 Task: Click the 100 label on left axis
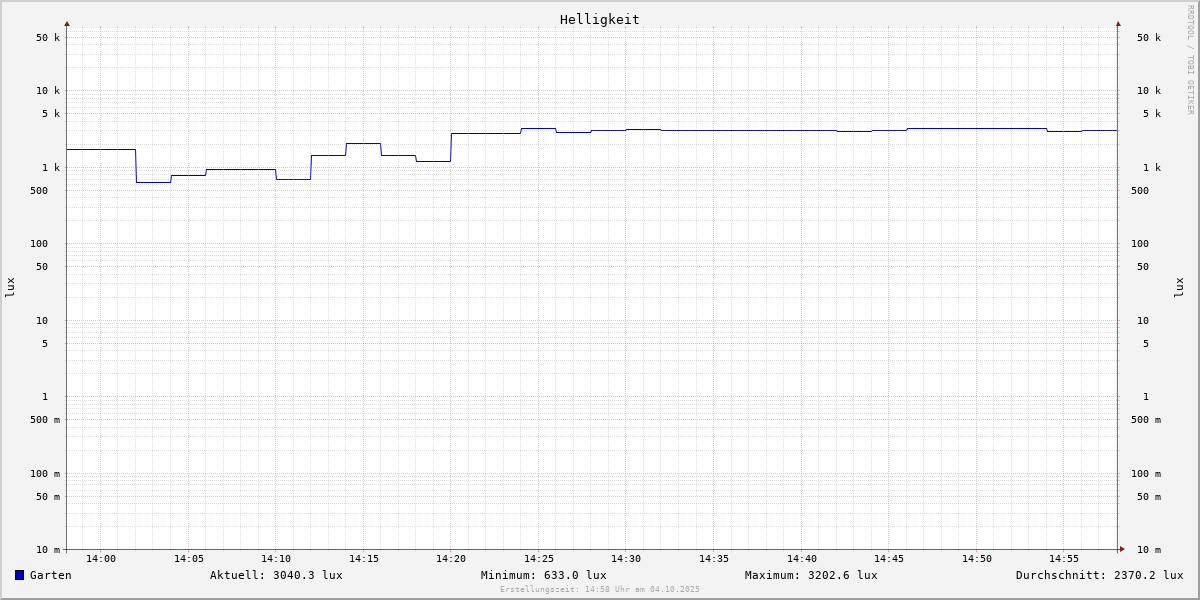tap(39, 244)
